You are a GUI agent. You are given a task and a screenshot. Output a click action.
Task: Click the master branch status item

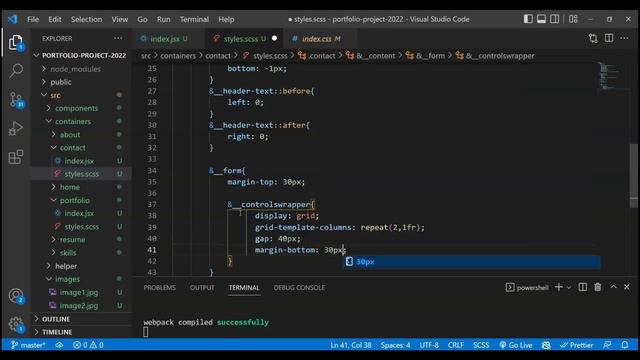coord(28,345)
